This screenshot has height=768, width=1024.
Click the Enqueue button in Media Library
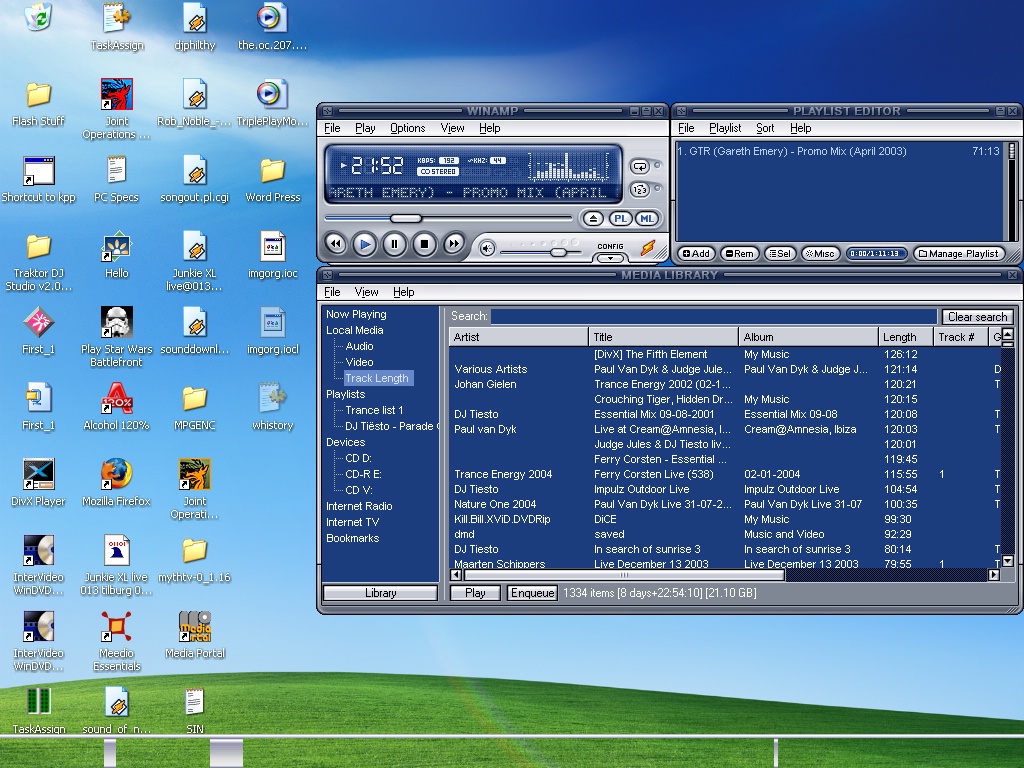(532, 593)
